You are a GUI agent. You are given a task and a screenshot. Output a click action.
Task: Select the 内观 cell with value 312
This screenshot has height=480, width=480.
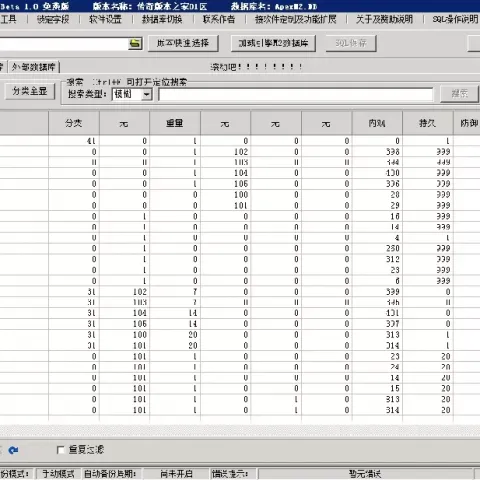(377, 259)
